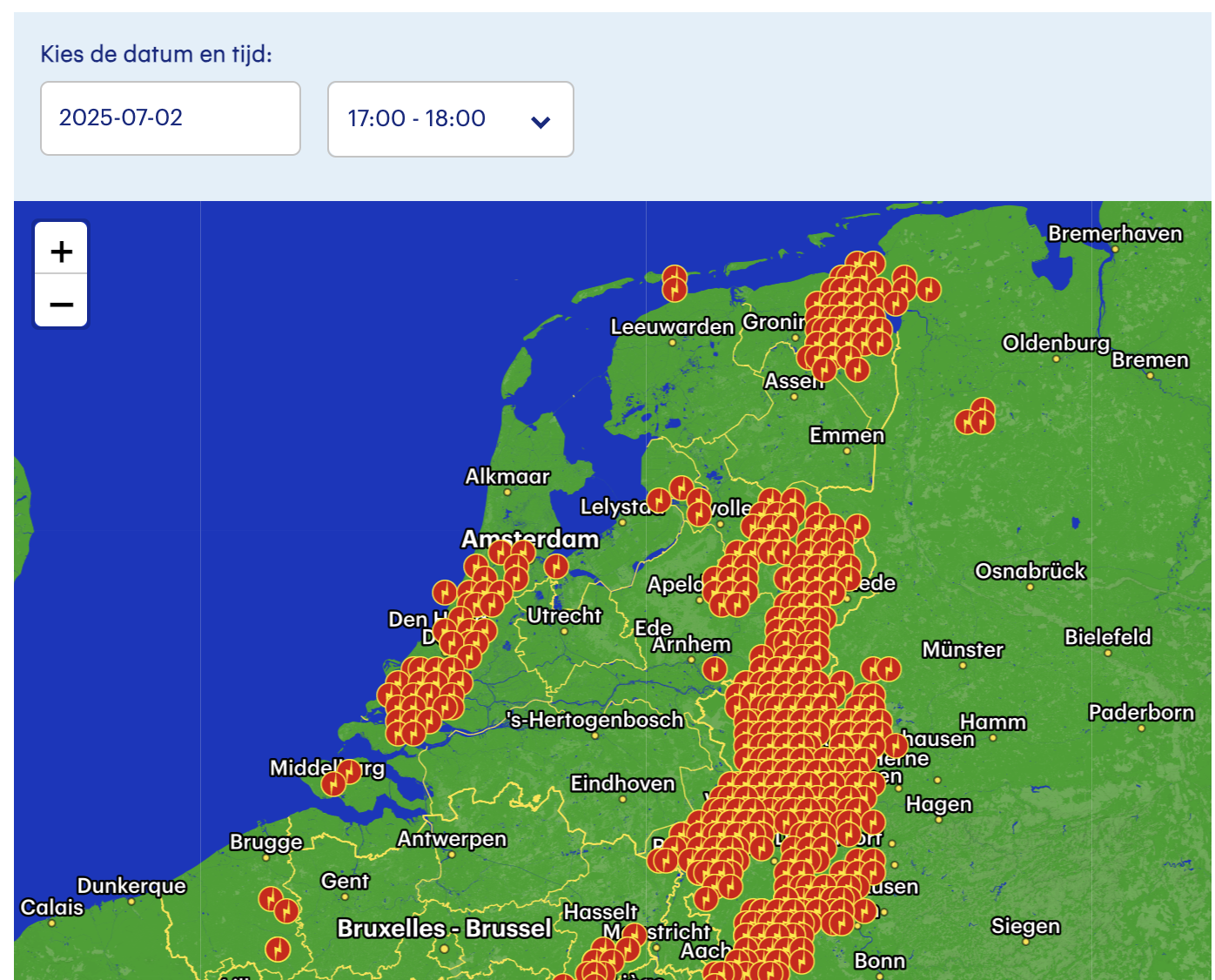Click the Antwerpen city label

coord(452,839)
